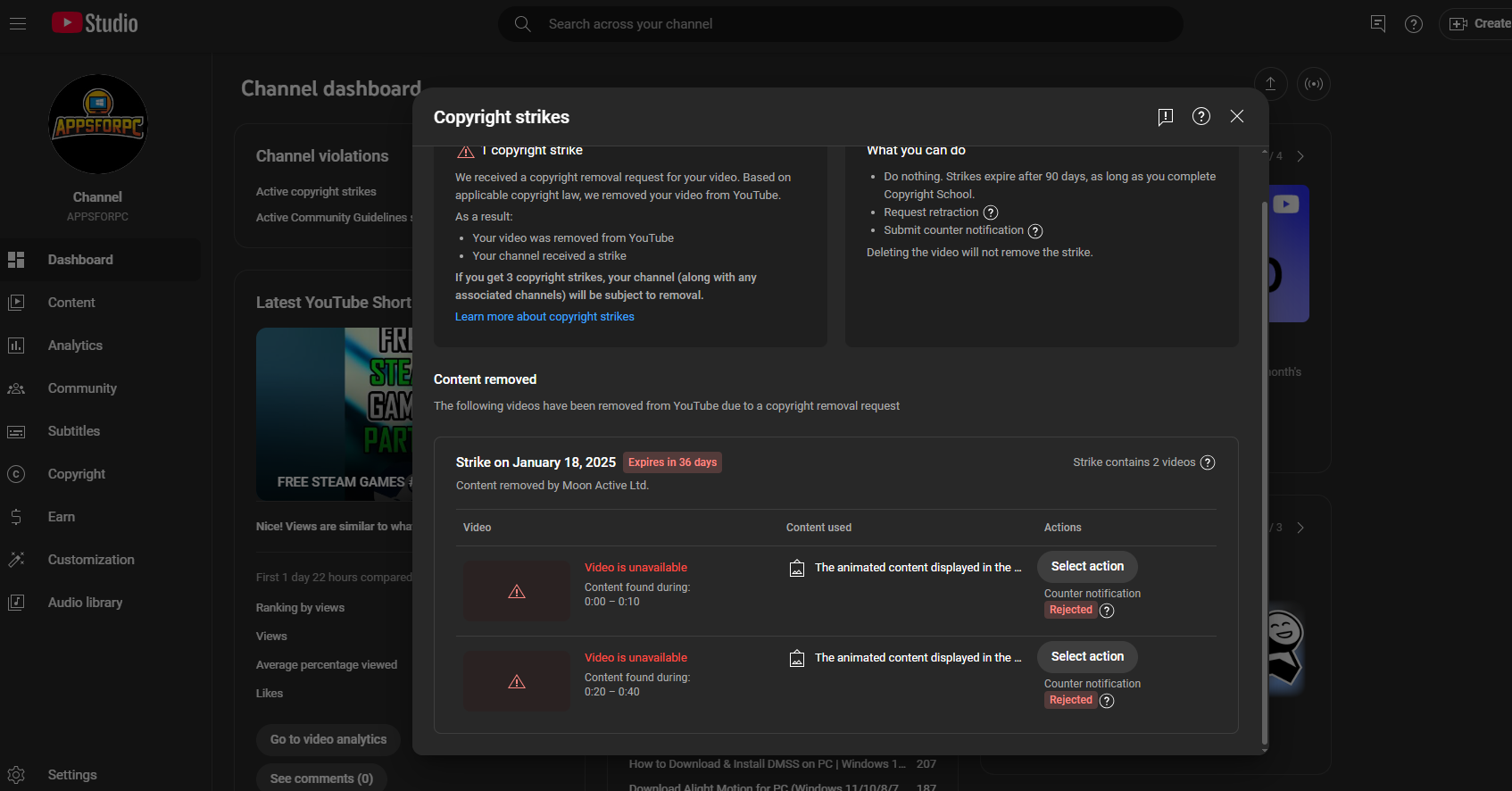
Task: Select action for video at 0:00 – 0:10
Action: click(x=1087, y=566)
